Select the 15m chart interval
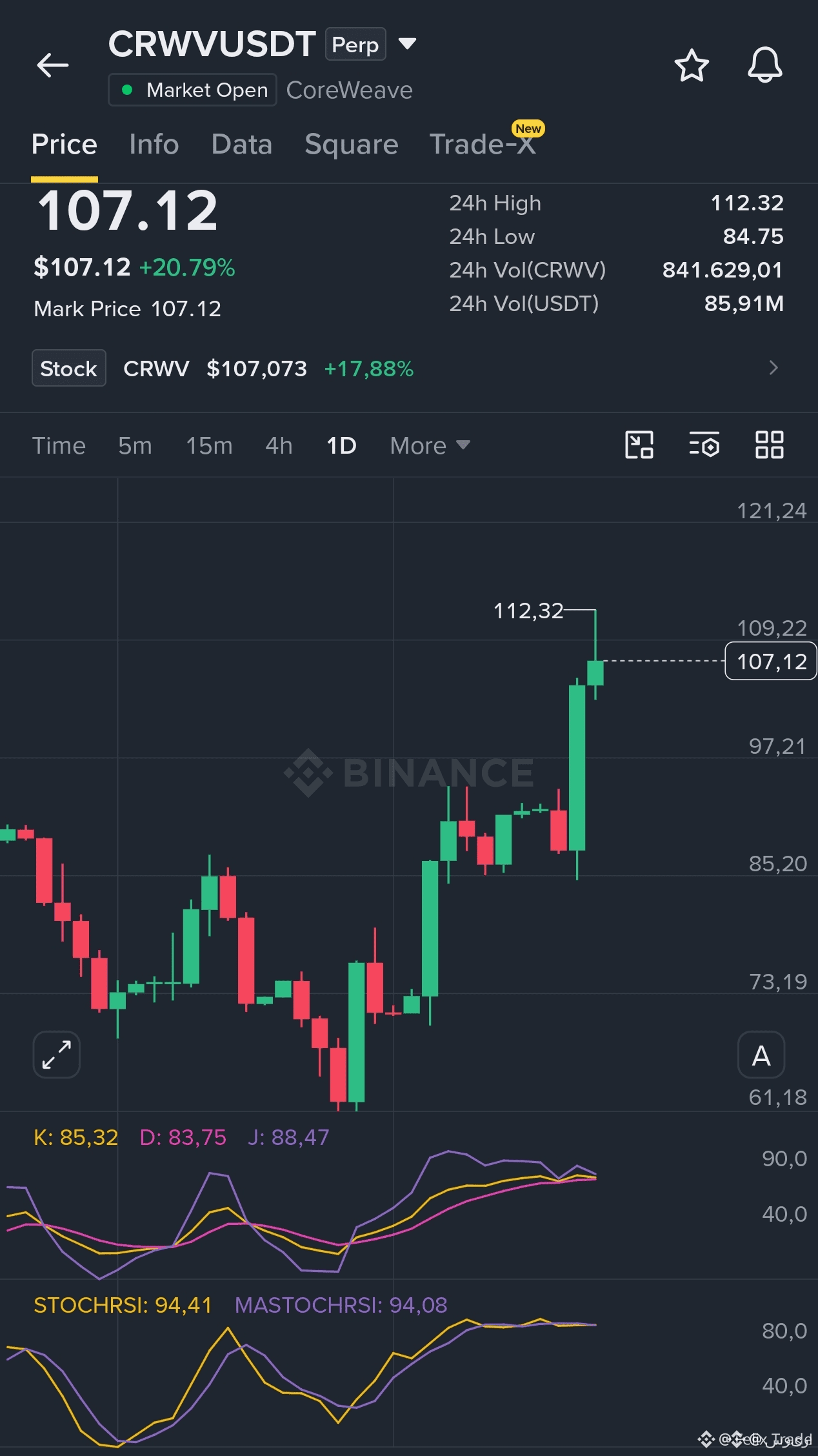The height and width of the screenshot is (1456, 818). click(209, 445)
